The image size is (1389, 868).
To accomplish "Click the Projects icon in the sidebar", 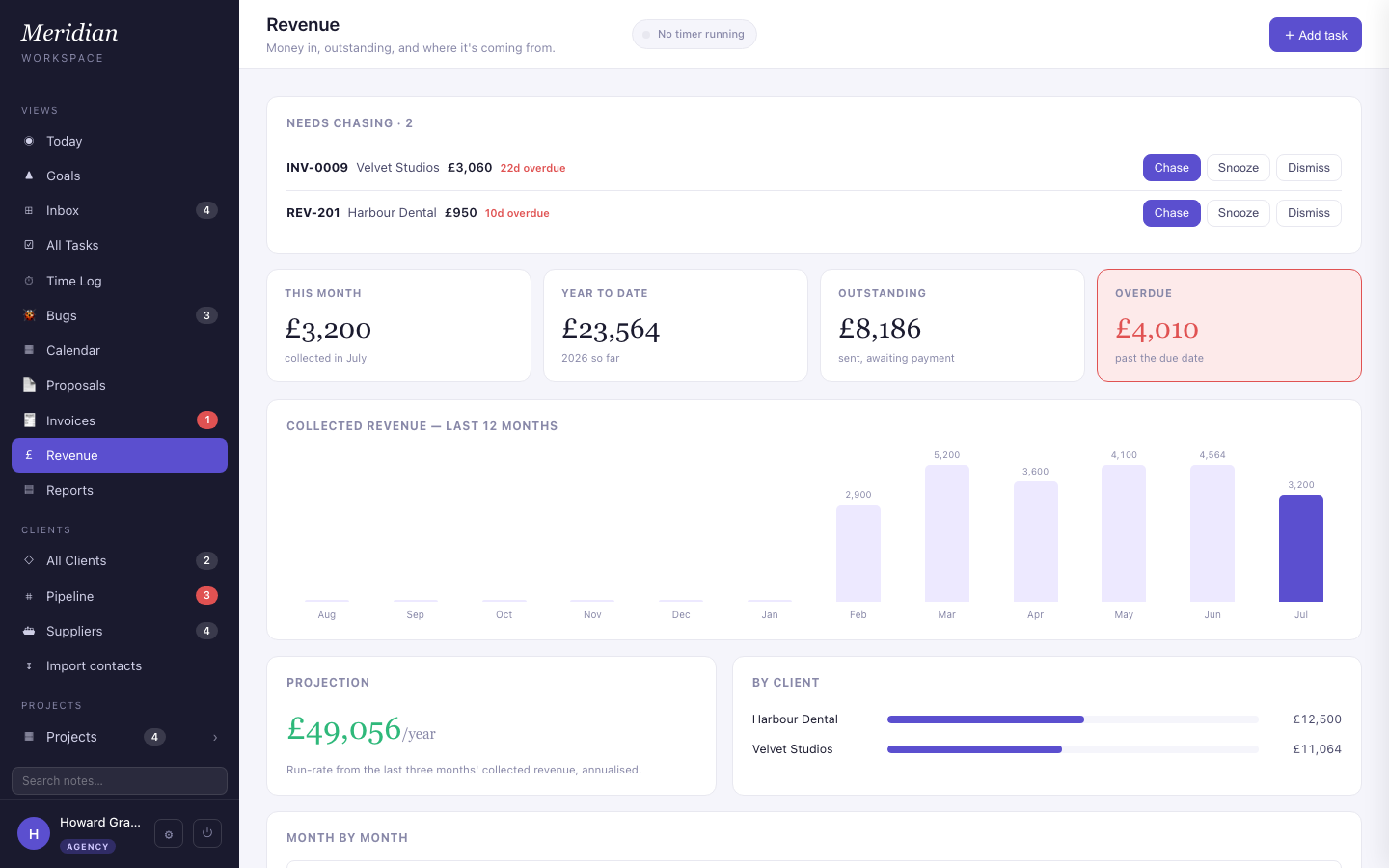I will tap(29, 737).
